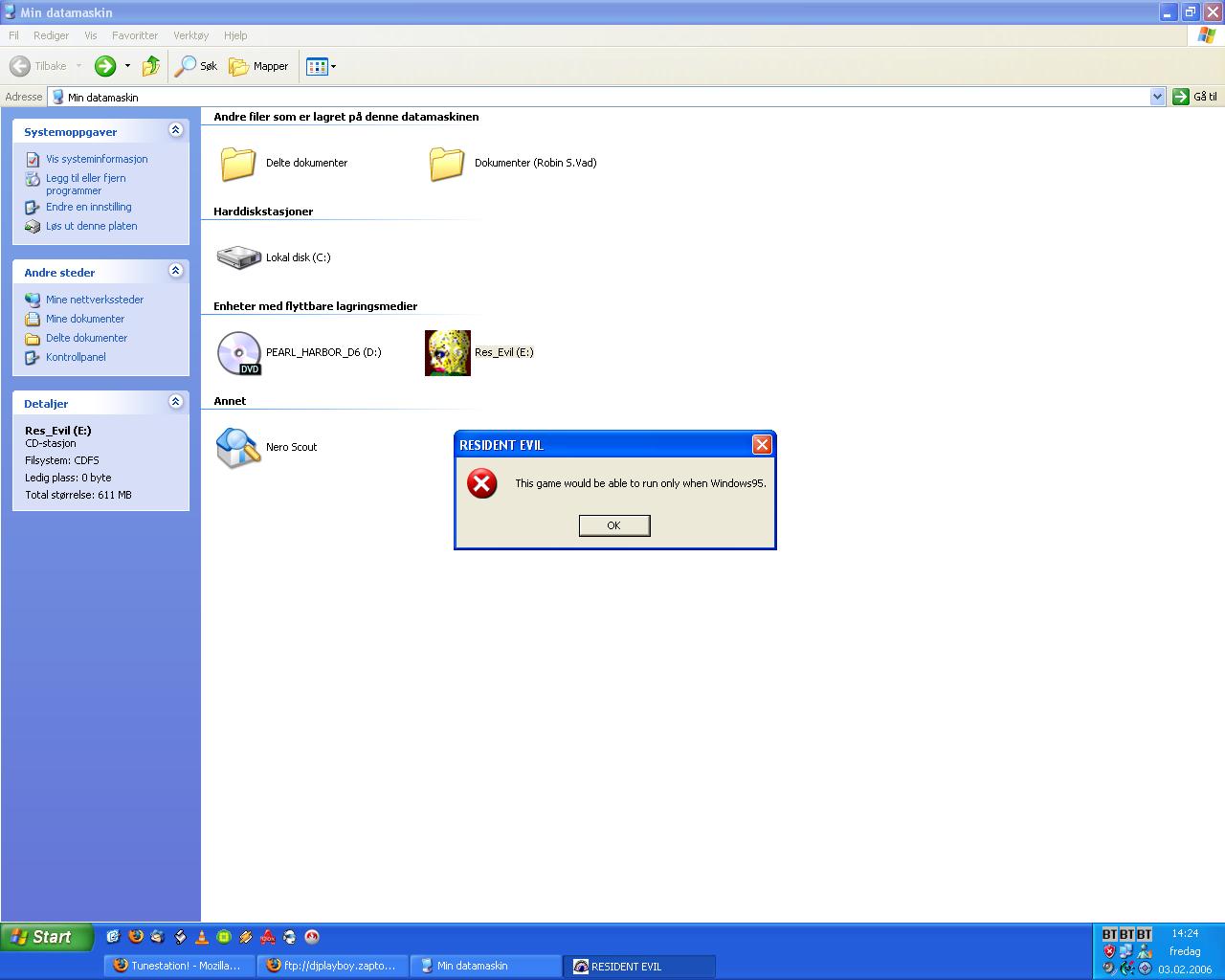The height and width of the screenshot is (980, 1225).
Task: Close the RESIDENT EVIL error dialog
Action: click(x=762, y=444)
